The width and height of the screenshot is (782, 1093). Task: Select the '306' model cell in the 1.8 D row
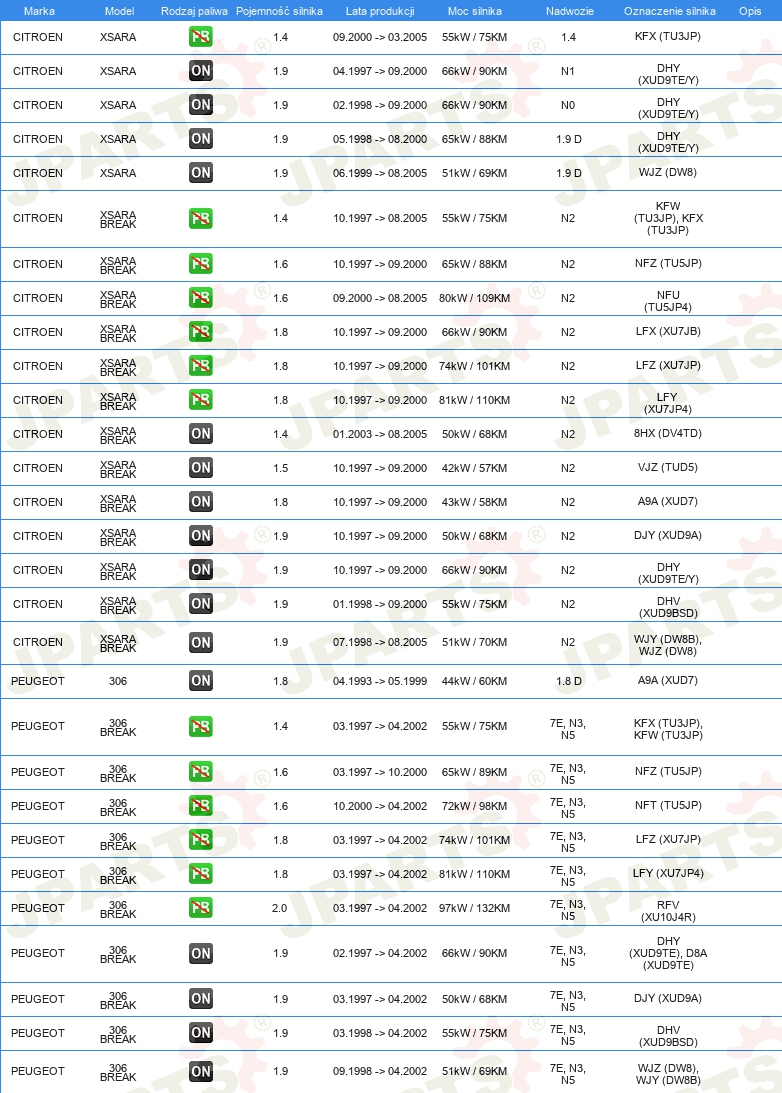pyautogui.click(x=118, y=682)
